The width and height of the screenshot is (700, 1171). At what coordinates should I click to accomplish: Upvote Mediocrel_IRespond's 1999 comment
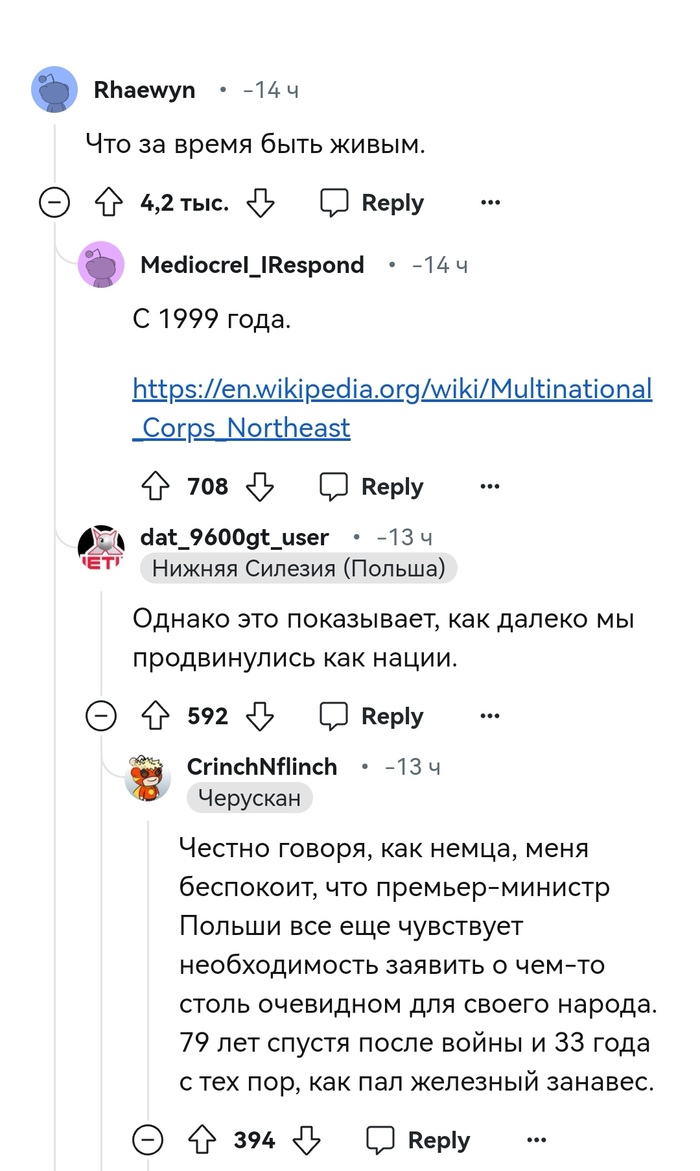pyautogui.click(x=155, y=487)
